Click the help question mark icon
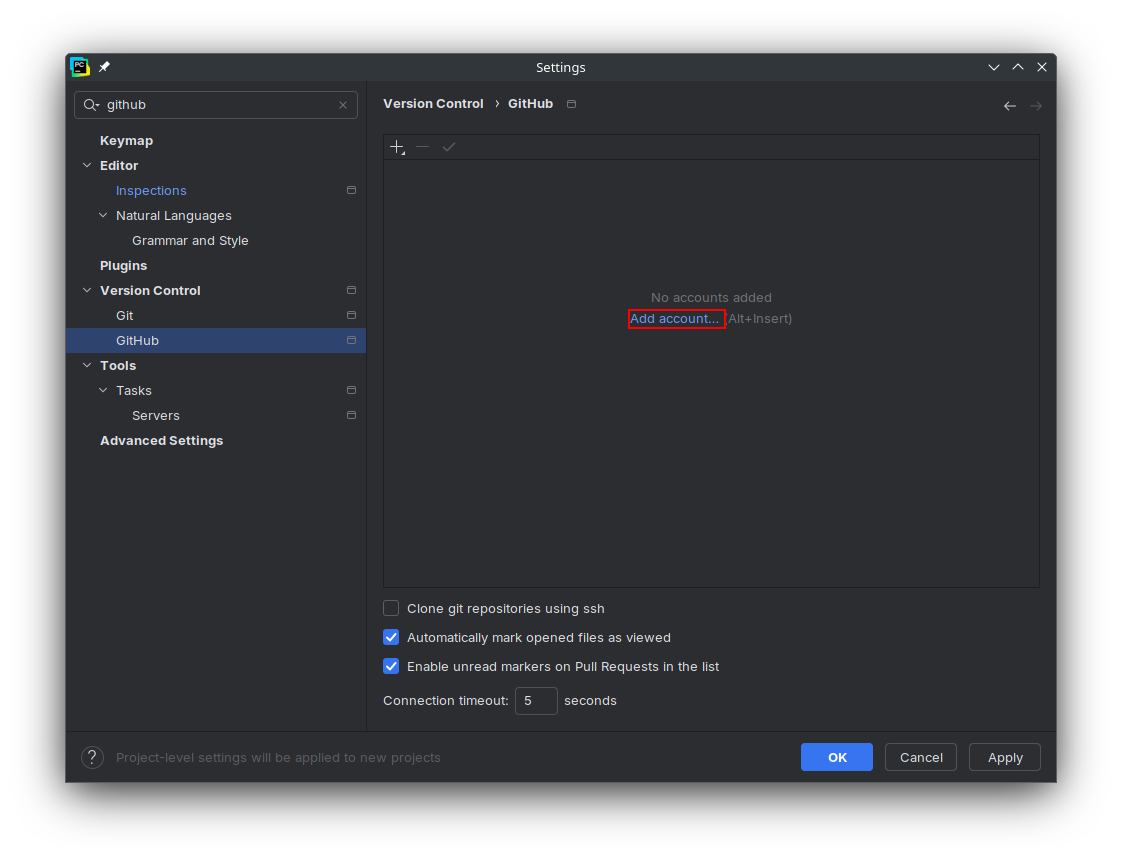Viewport: 1122px width, 860px height. 92,758
